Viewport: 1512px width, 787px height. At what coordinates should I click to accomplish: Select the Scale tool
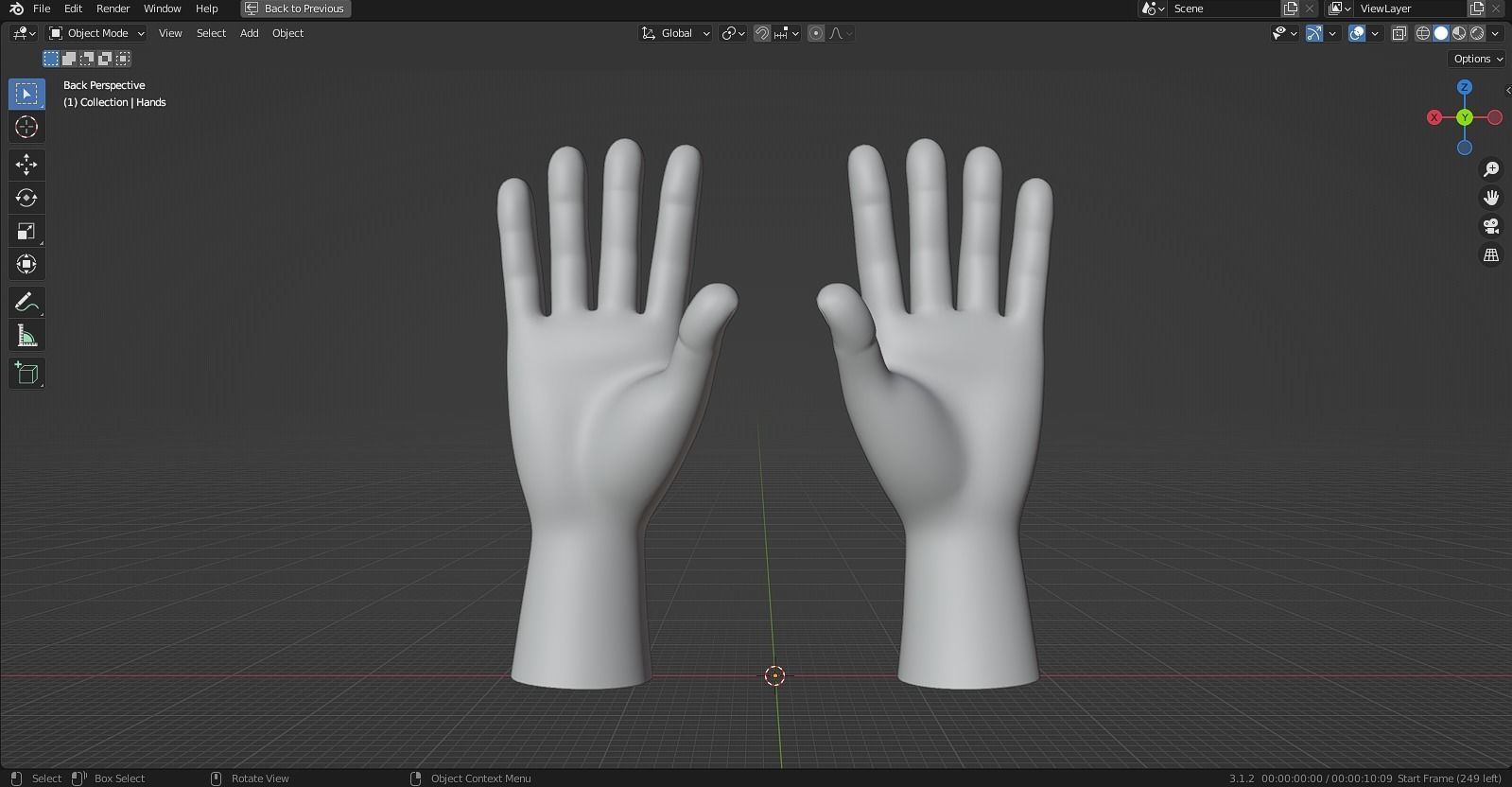click(x=26, y=231)
